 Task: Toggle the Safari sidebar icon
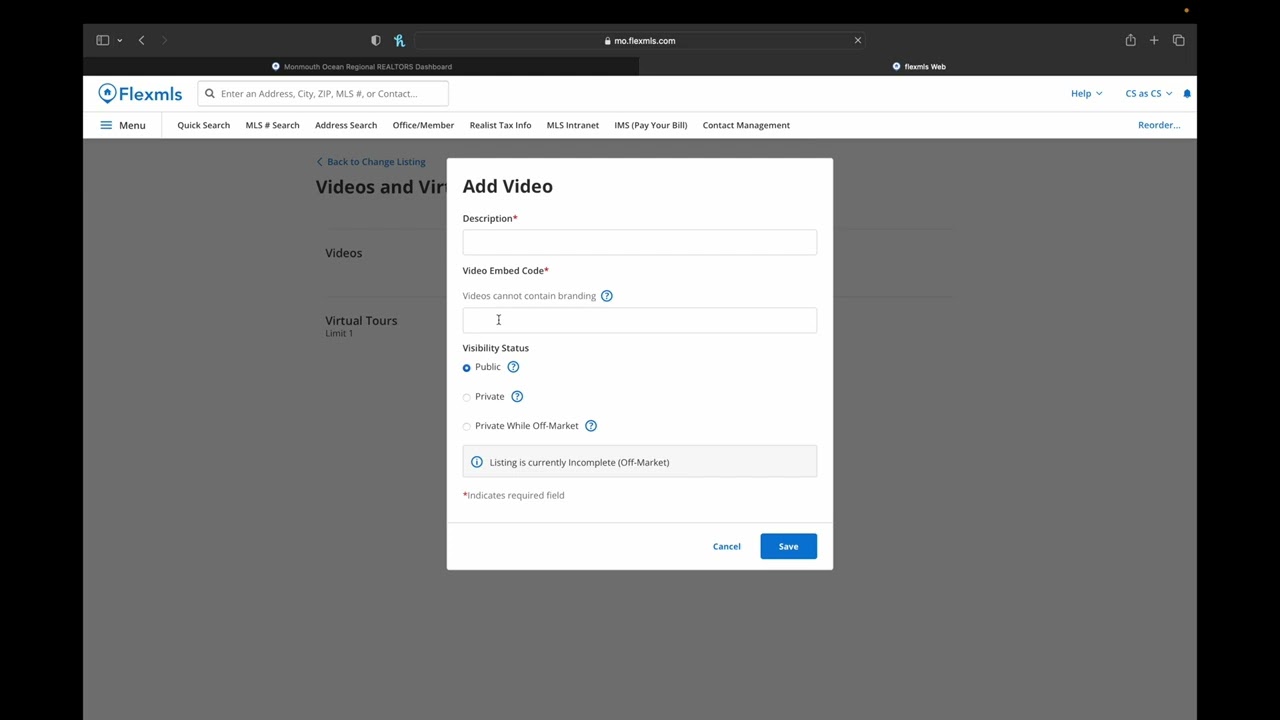point(102,41)
